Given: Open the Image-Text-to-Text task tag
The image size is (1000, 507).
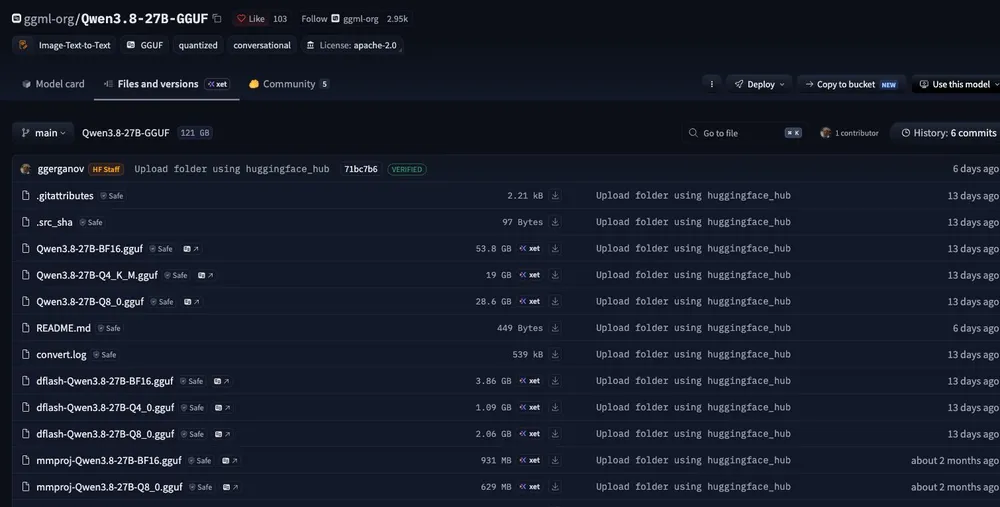Looking at the screenshot, I should point(64,45).
